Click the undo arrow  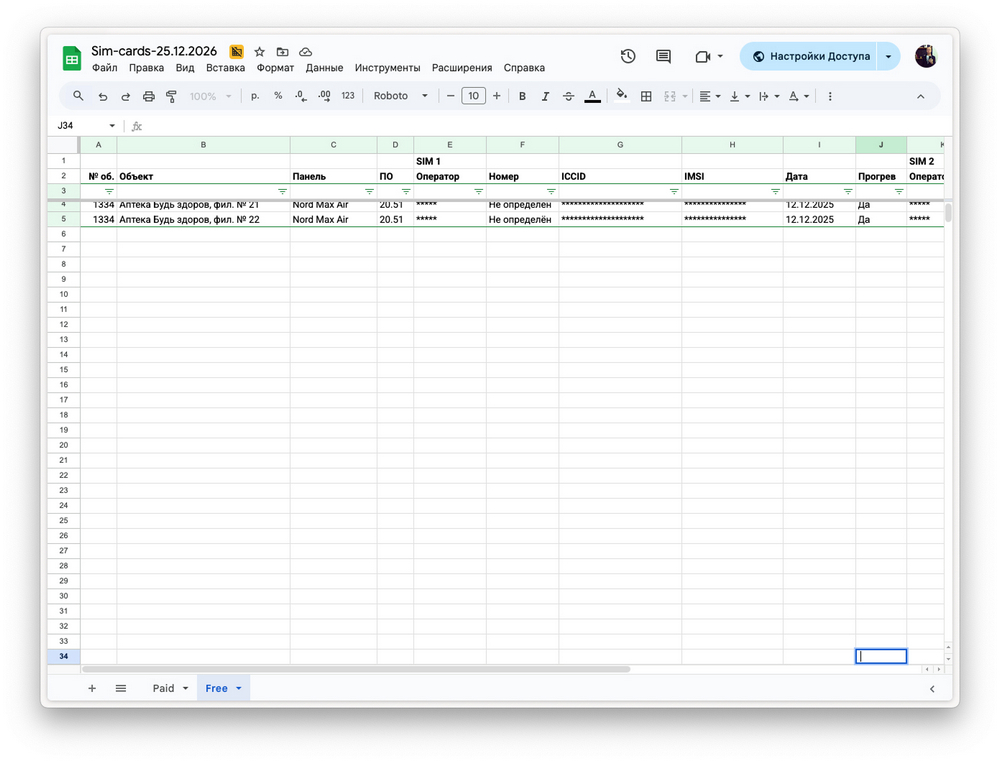(103, 96)
